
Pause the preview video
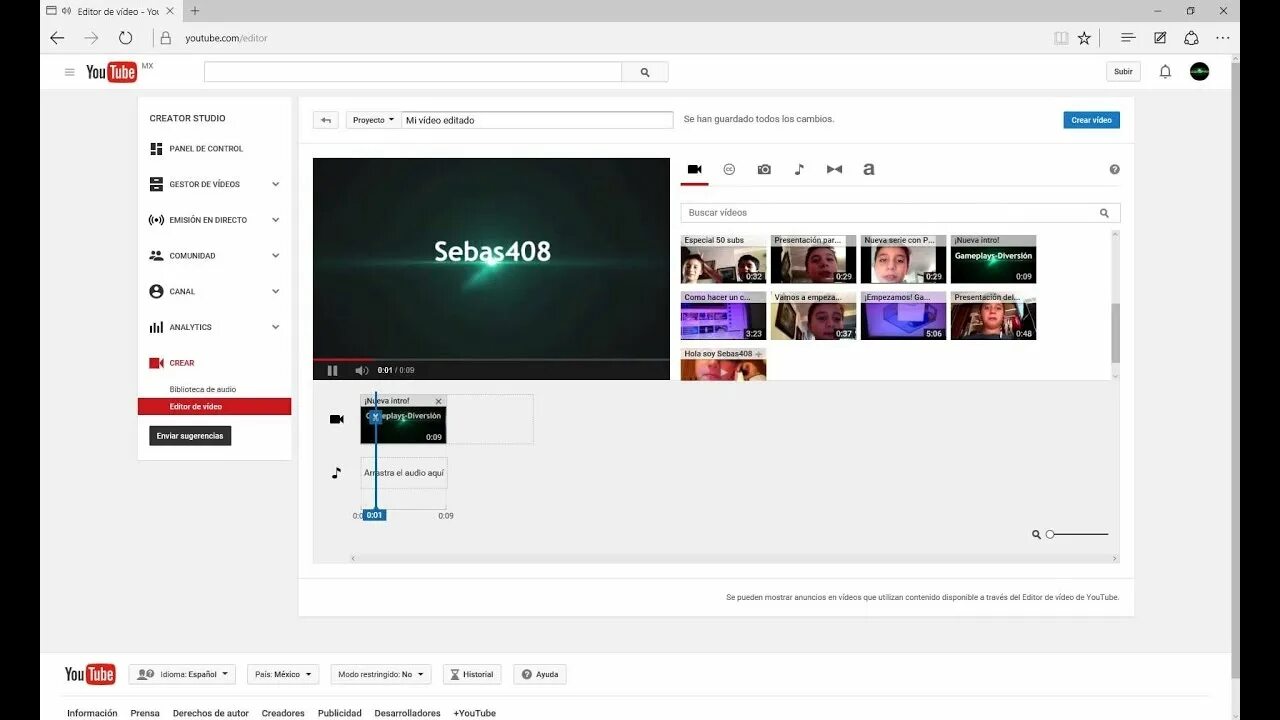click(x=333, y=370)
